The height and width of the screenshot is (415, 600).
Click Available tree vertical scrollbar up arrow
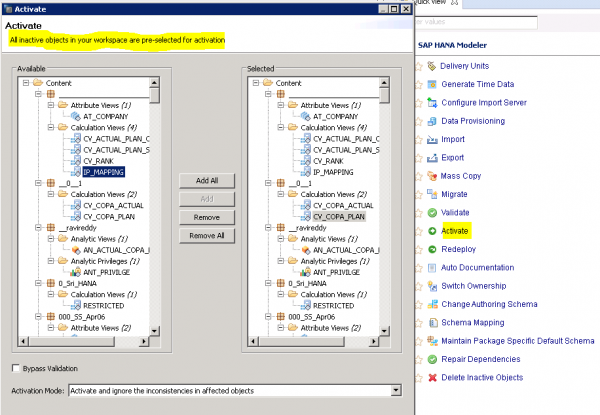155,82
